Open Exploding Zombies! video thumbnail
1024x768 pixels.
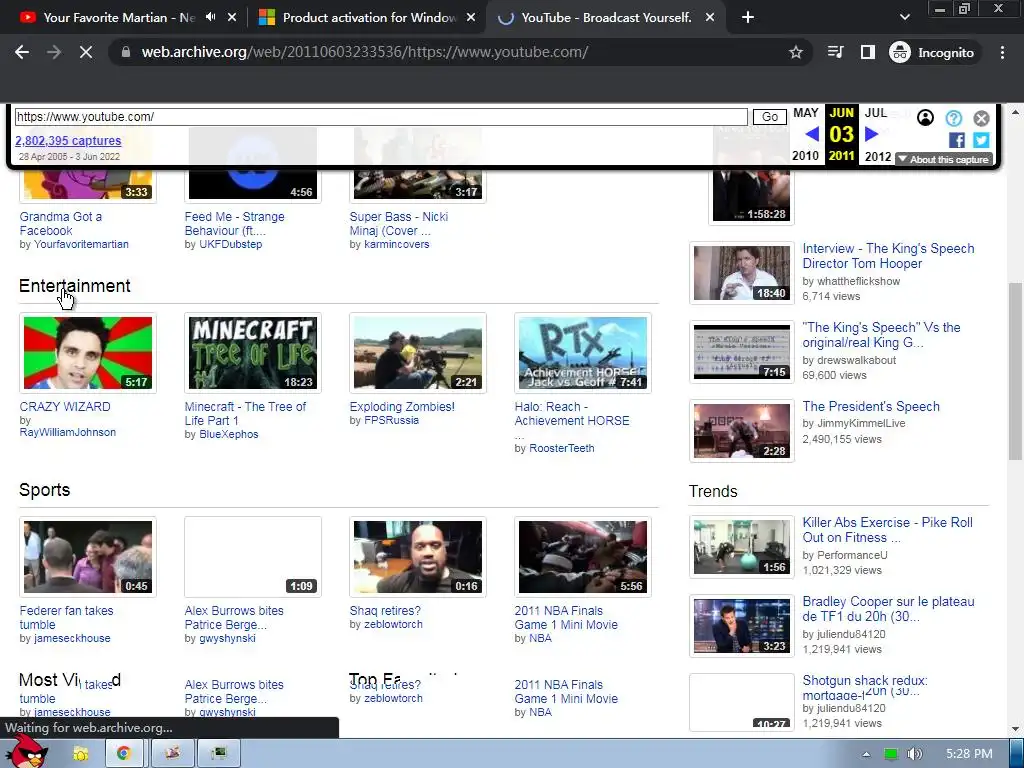pos(418,353)
